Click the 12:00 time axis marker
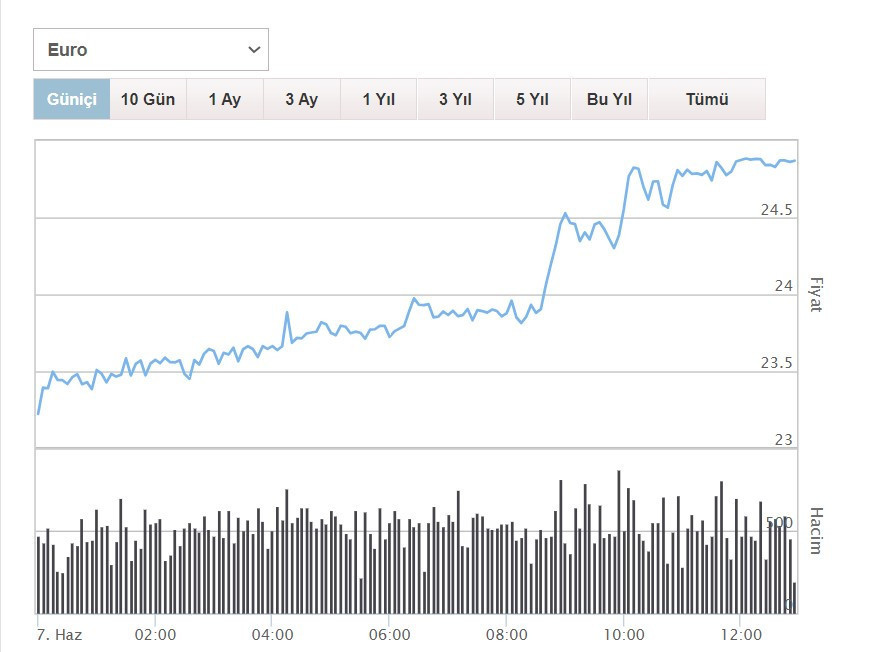 (x=740, y=634)
